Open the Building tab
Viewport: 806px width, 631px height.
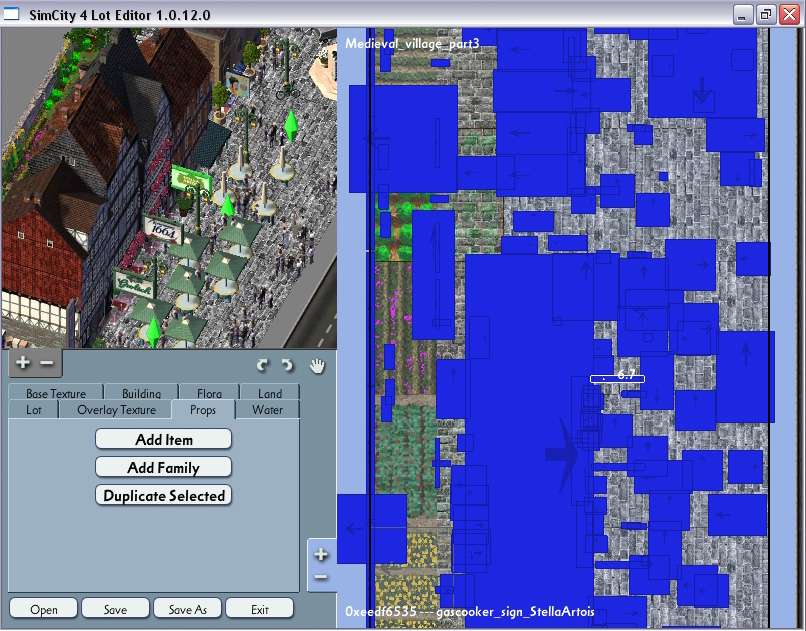(141, 393)
